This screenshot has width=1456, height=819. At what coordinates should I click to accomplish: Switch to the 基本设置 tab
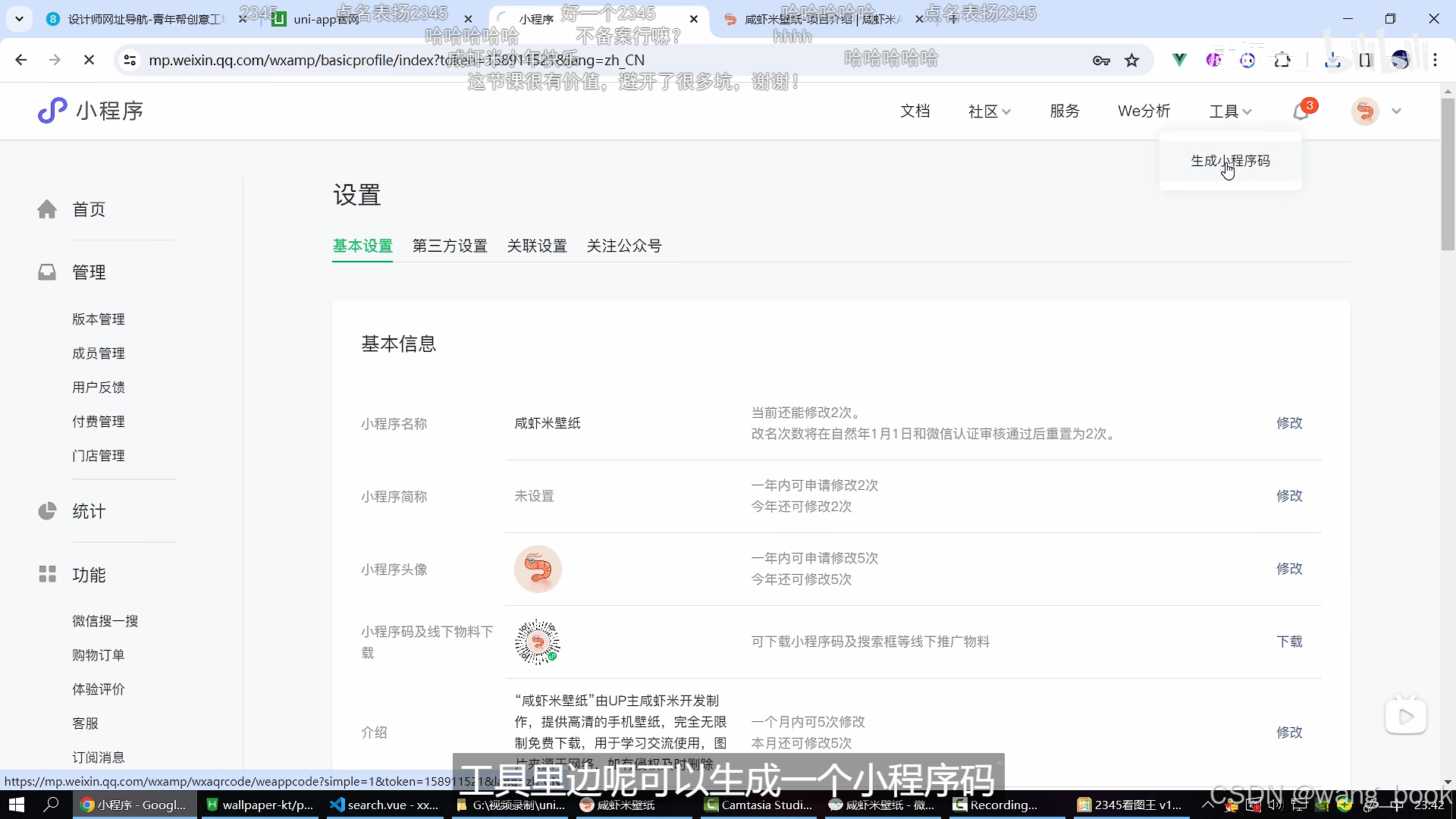[362, 246]
